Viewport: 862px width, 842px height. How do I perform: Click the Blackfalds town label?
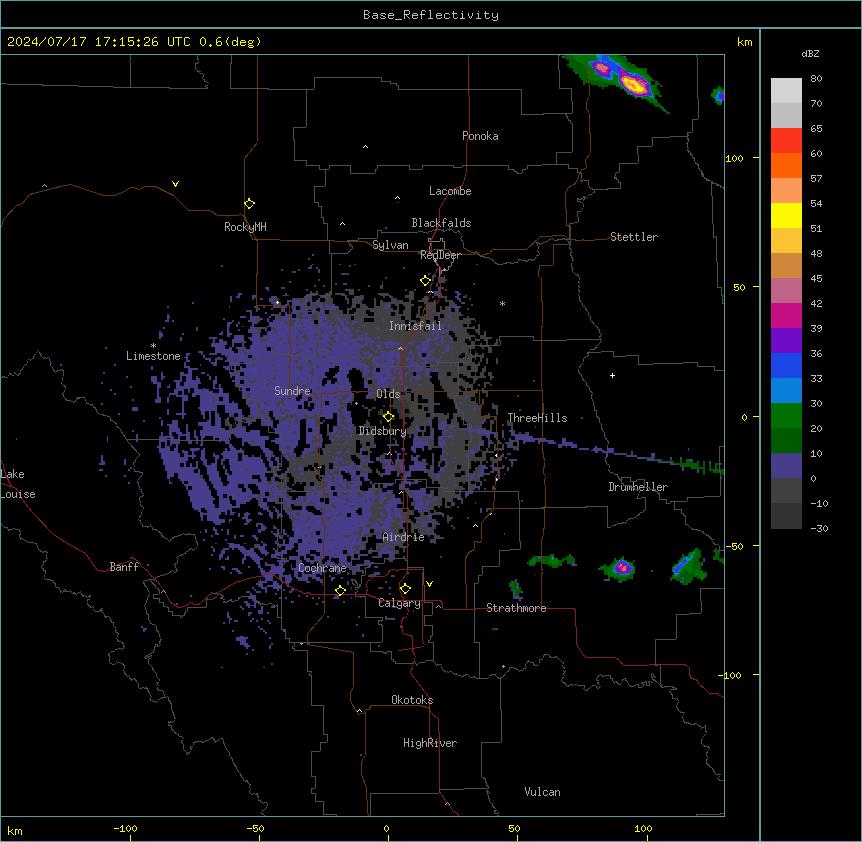(x=441, y=223)
